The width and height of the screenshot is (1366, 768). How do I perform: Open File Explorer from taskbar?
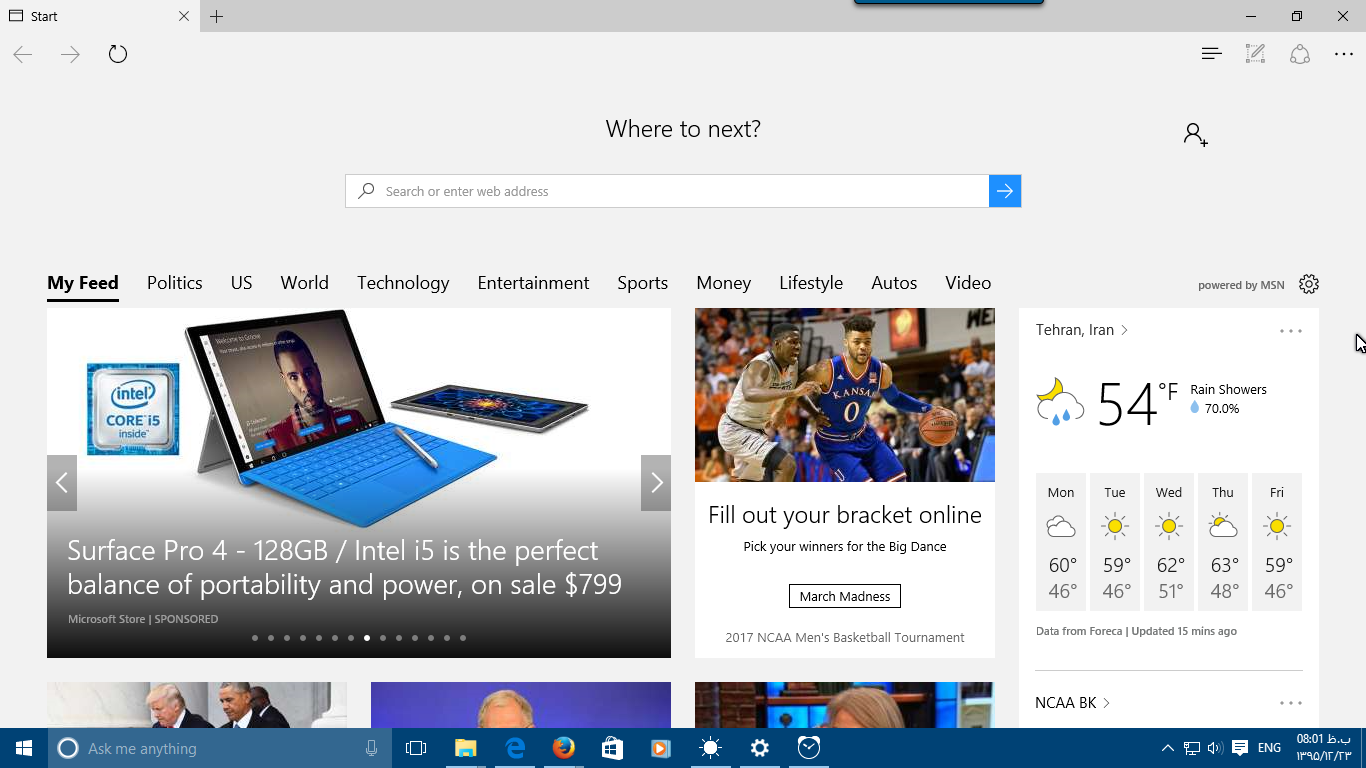[466, 748]
